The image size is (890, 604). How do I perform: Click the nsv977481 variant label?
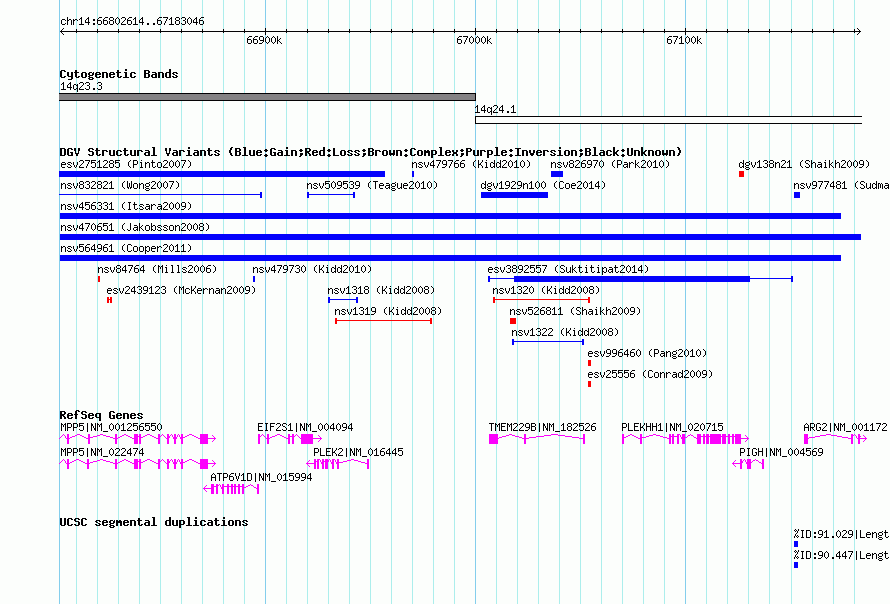pyautogui.click(x=841, y=185)
